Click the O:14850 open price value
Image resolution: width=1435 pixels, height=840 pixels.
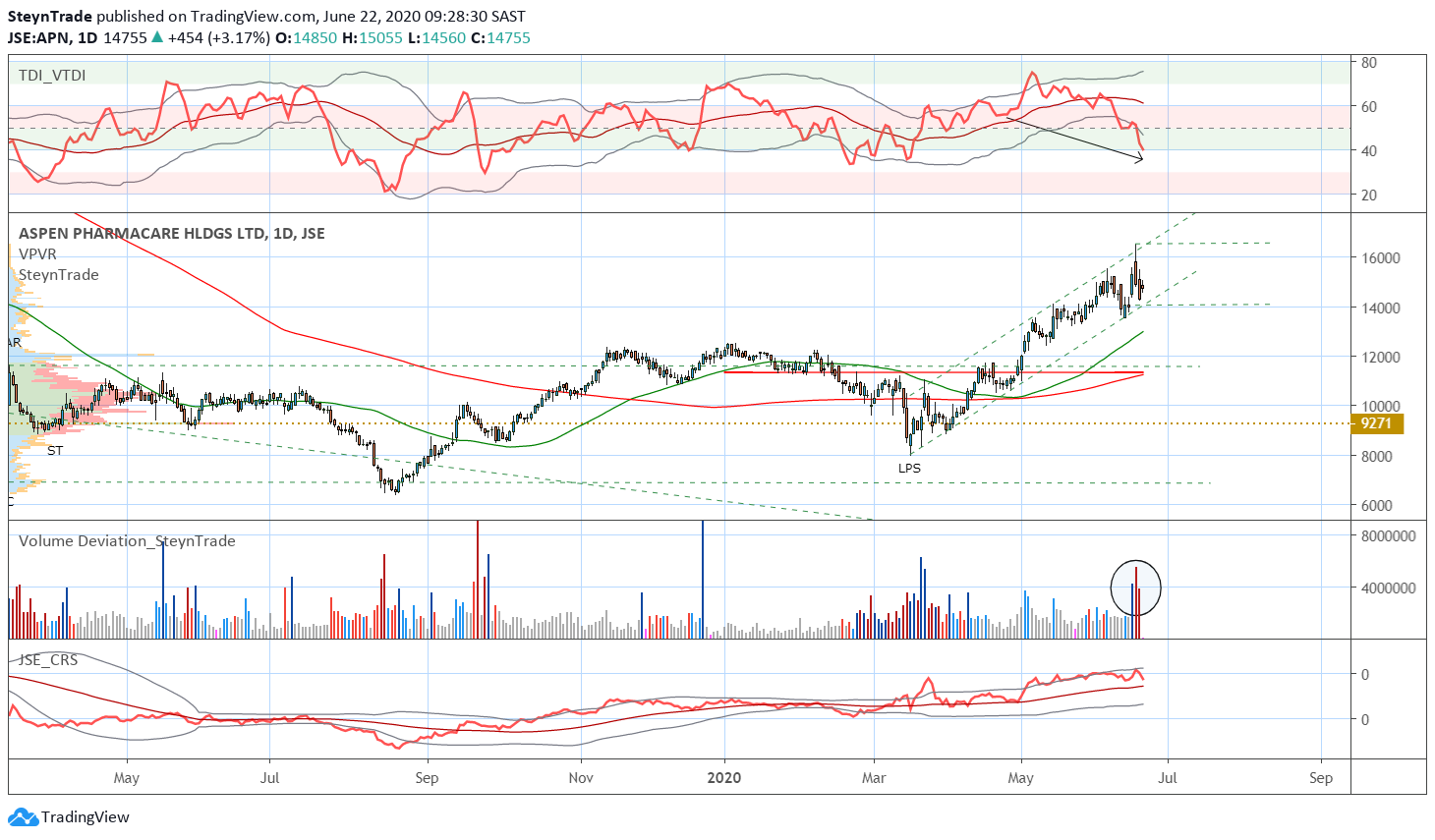coord(306,38)
